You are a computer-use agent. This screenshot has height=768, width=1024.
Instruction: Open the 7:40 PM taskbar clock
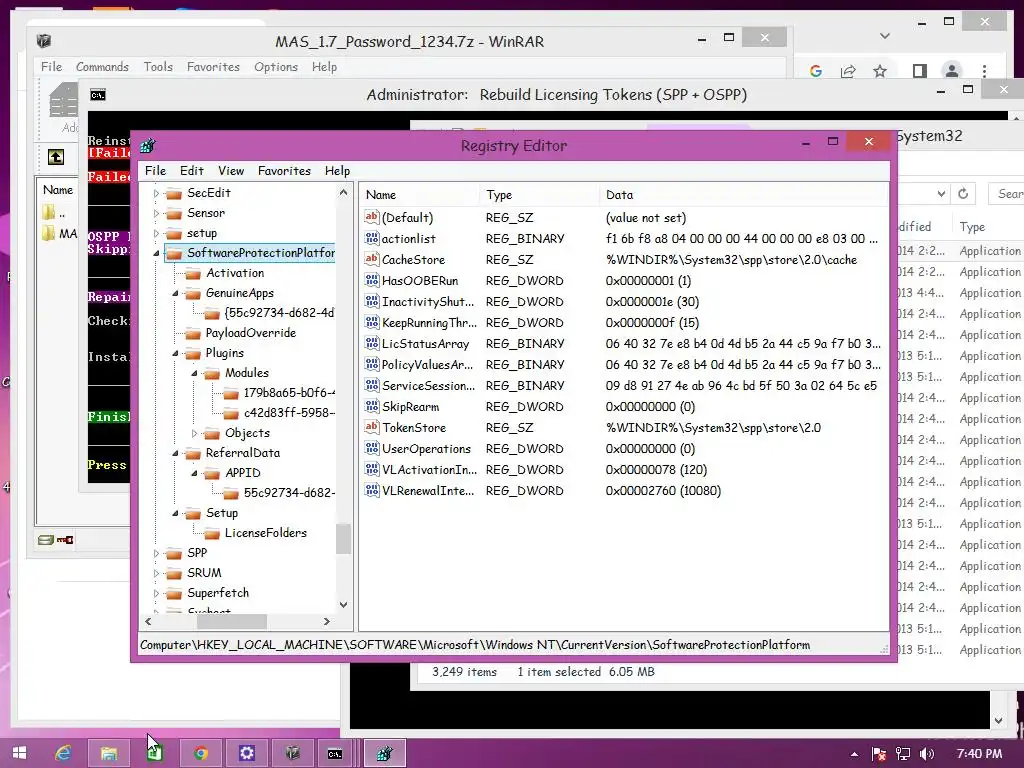[979, 754]
